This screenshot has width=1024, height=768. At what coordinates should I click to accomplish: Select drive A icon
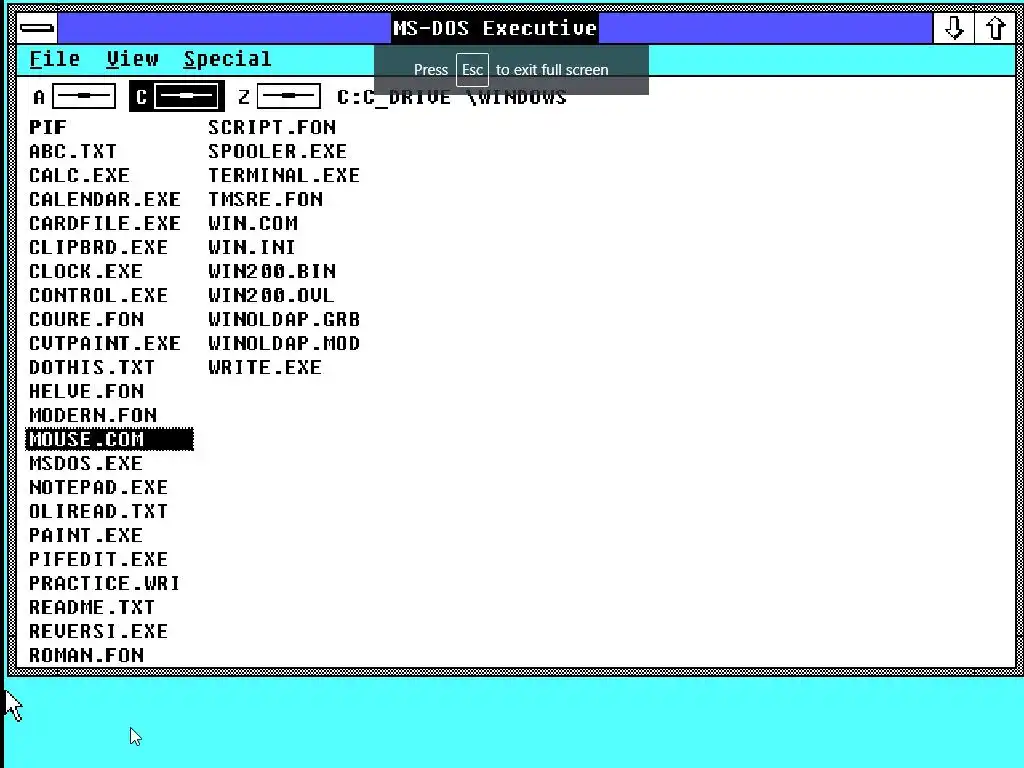click(74, 97)
